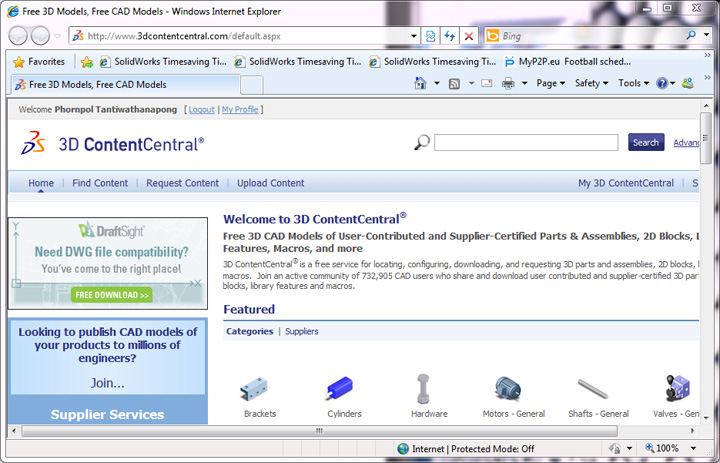
Task: Click the browser Forward arrow button
Action: point(40,36)
